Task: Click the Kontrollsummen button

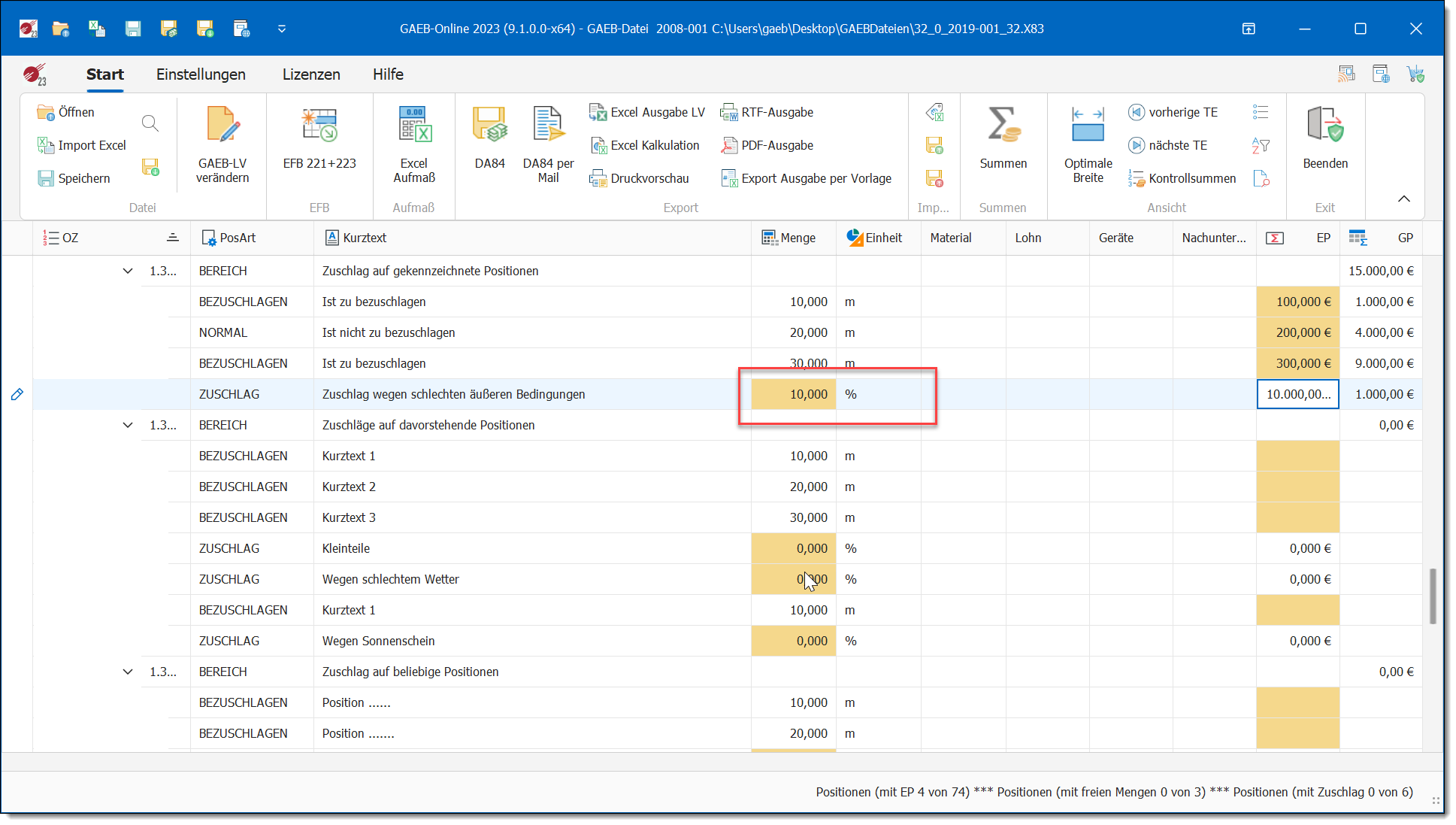Action: (x=1182, y=178)
